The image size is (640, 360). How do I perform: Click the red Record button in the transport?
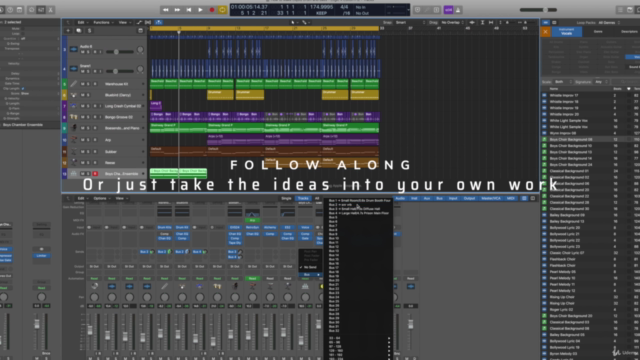(x=211, y=10)
